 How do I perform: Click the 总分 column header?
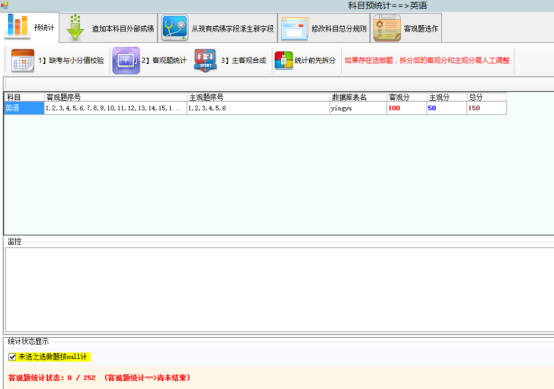coord(486,97)
